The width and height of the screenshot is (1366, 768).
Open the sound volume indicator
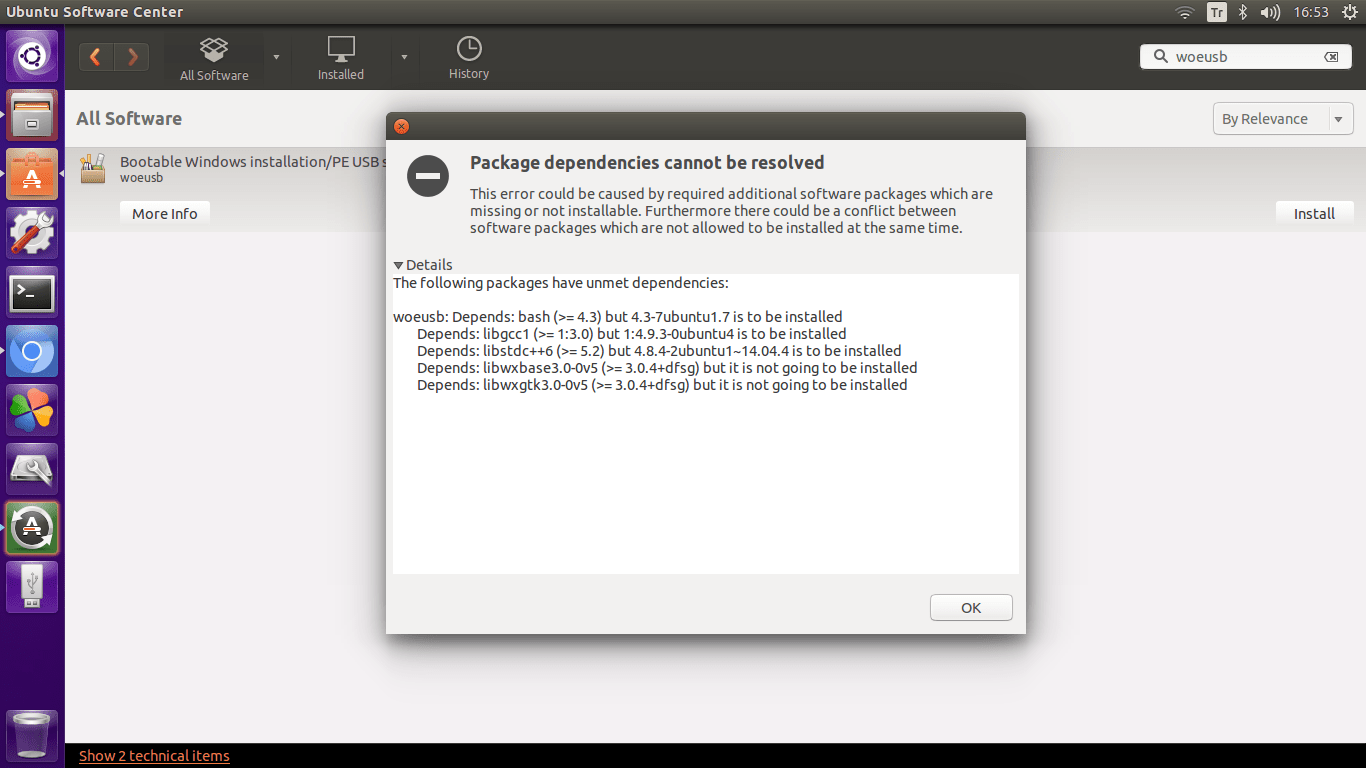[1270, 12]
